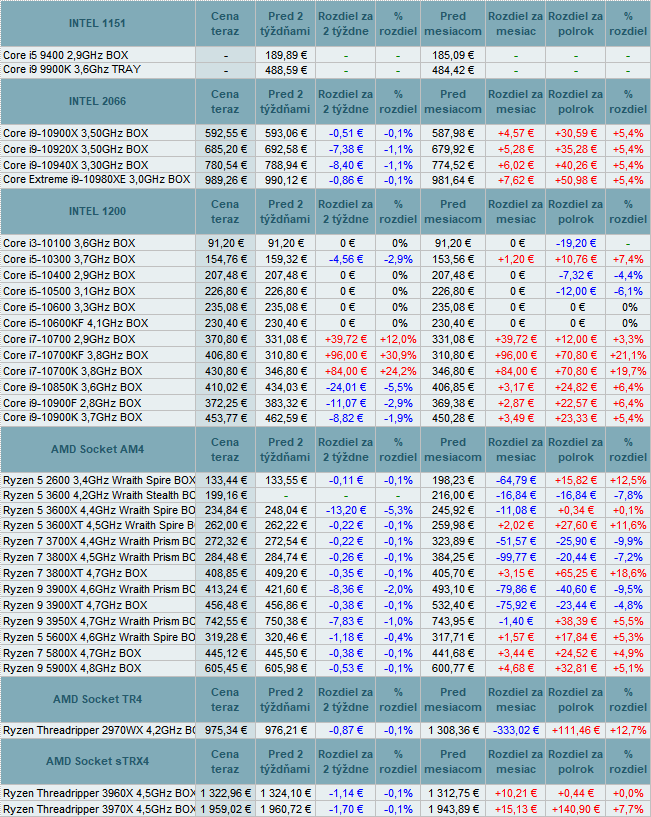This screenshot has width=651, height=817.
Task: Select the AMD Socket TR4 header
Action: coord(97,699)
